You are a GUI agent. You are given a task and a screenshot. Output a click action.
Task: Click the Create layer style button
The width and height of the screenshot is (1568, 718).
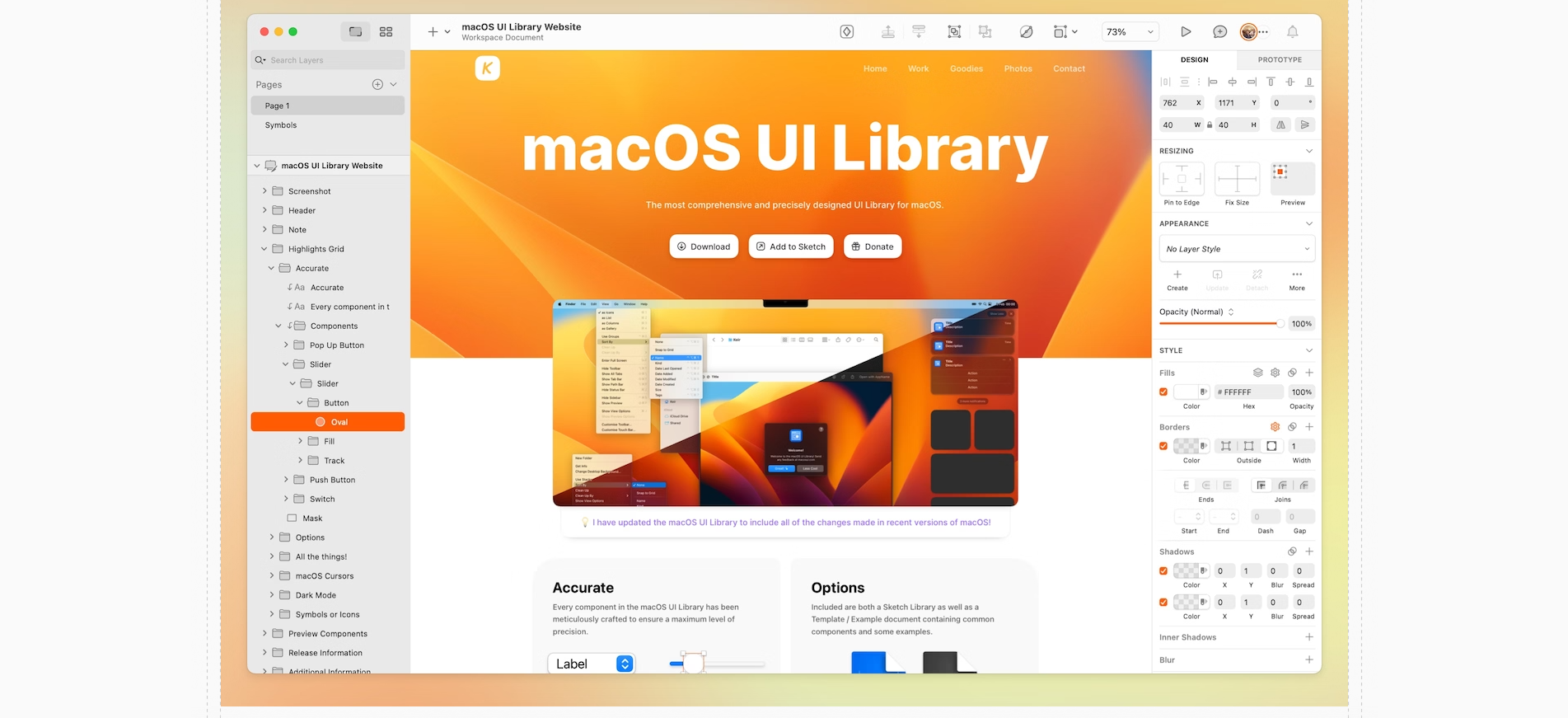pyautogui.click(x=1177, y=279)
